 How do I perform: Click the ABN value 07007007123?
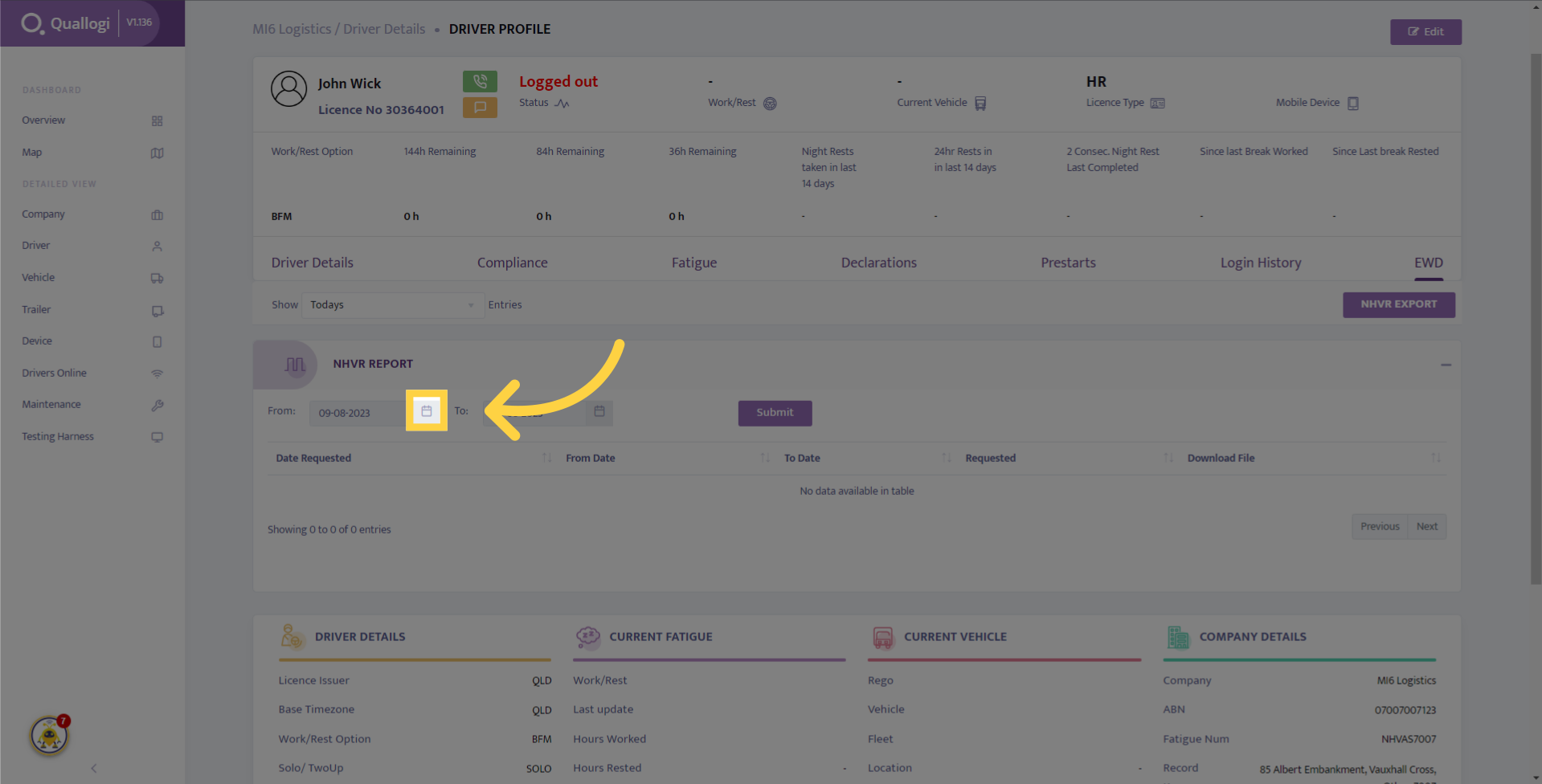[x=1405, y=710]
